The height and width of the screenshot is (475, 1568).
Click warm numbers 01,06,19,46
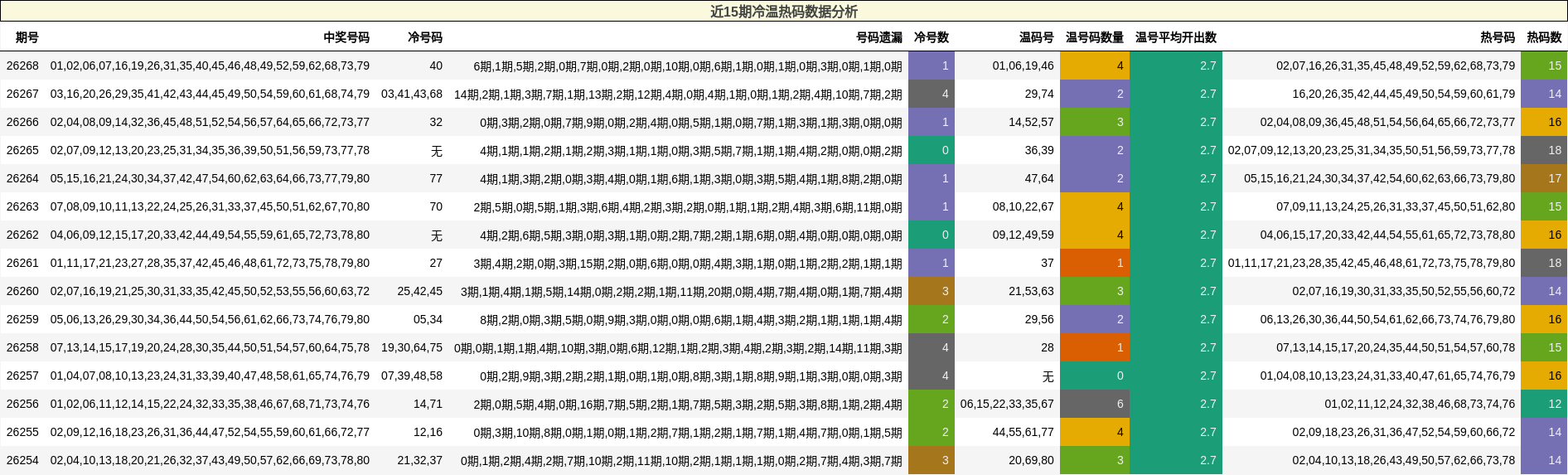(x=1024, y=65)
